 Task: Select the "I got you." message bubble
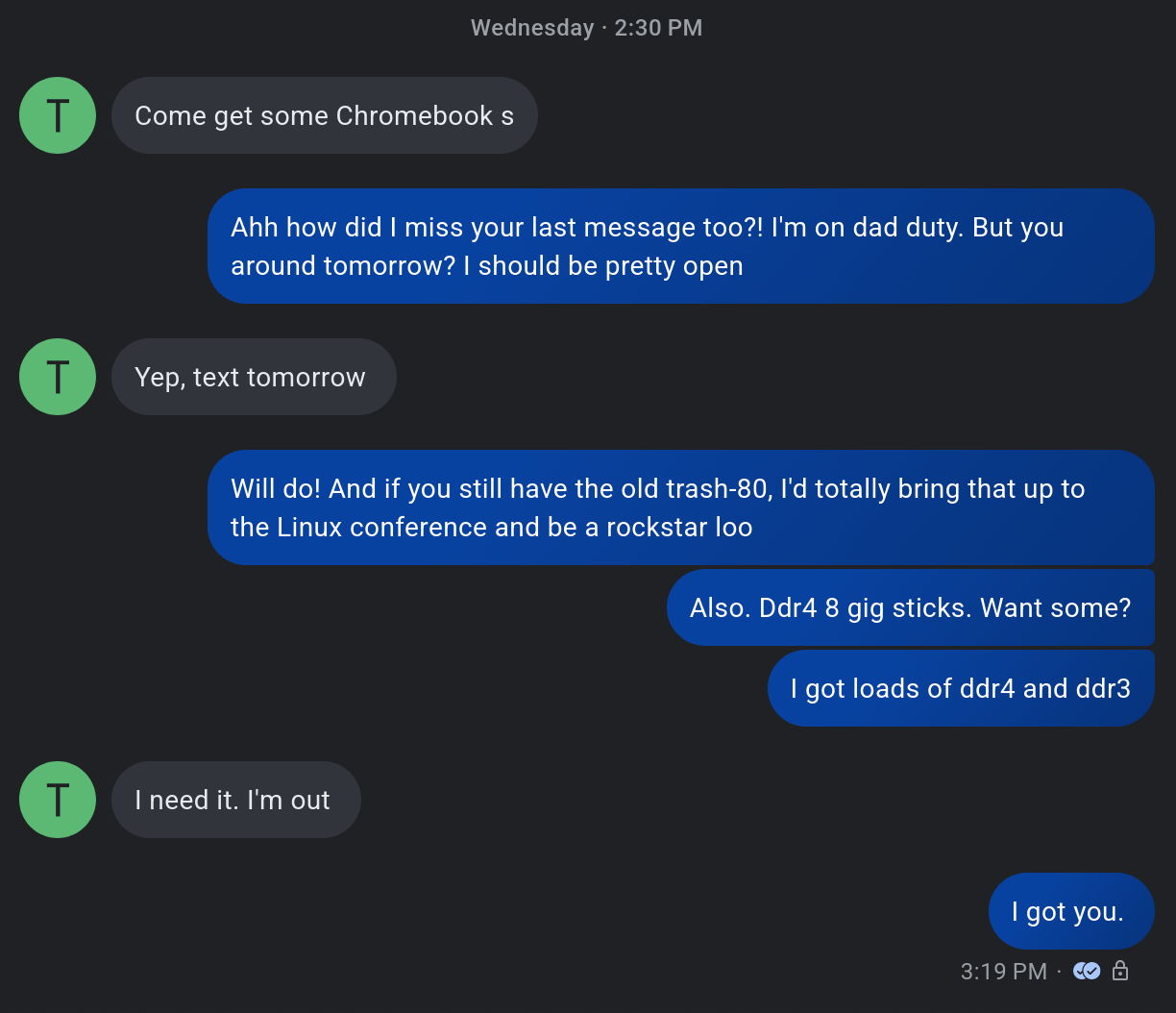[1070, 911]
